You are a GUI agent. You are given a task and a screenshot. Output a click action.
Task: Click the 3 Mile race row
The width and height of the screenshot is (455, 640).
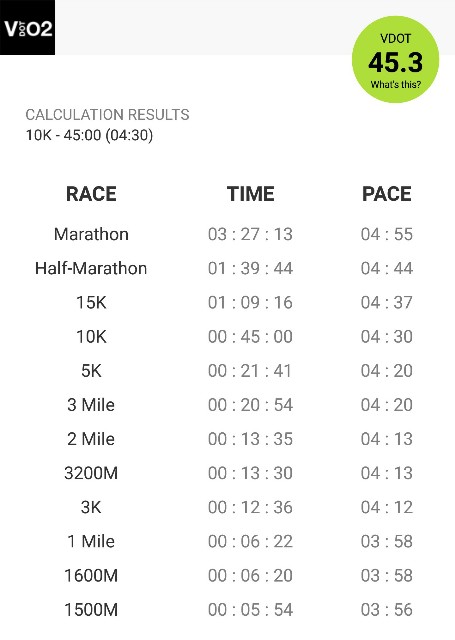click(227, 405)
